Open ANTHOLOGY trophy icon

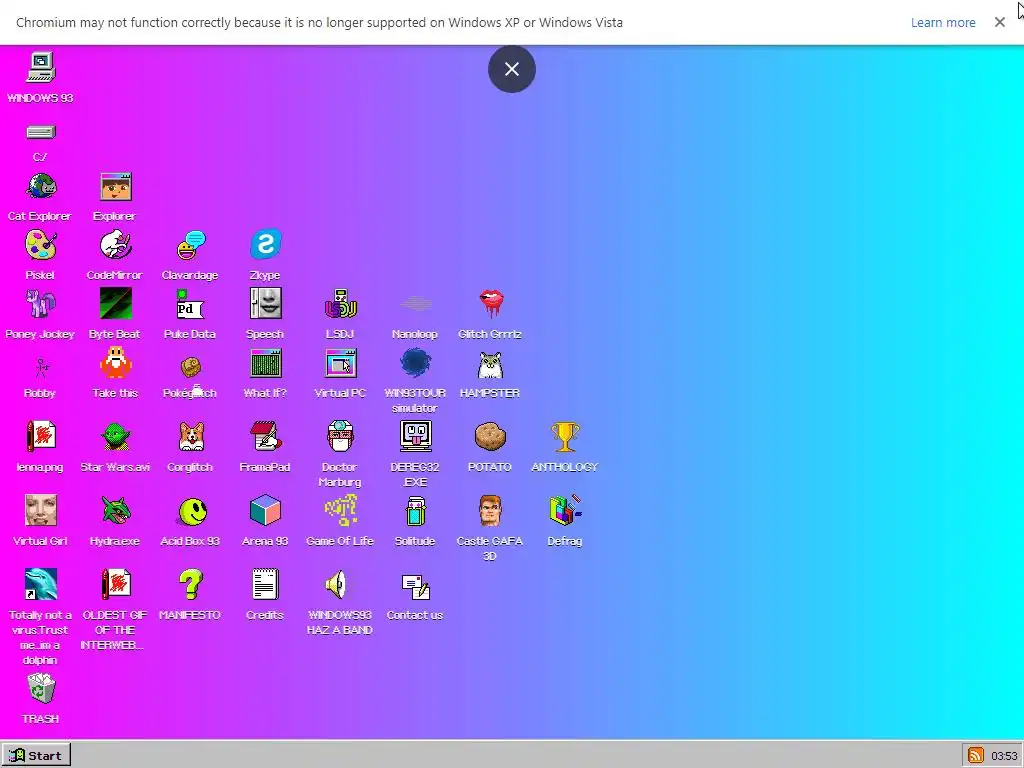[565, 437]
